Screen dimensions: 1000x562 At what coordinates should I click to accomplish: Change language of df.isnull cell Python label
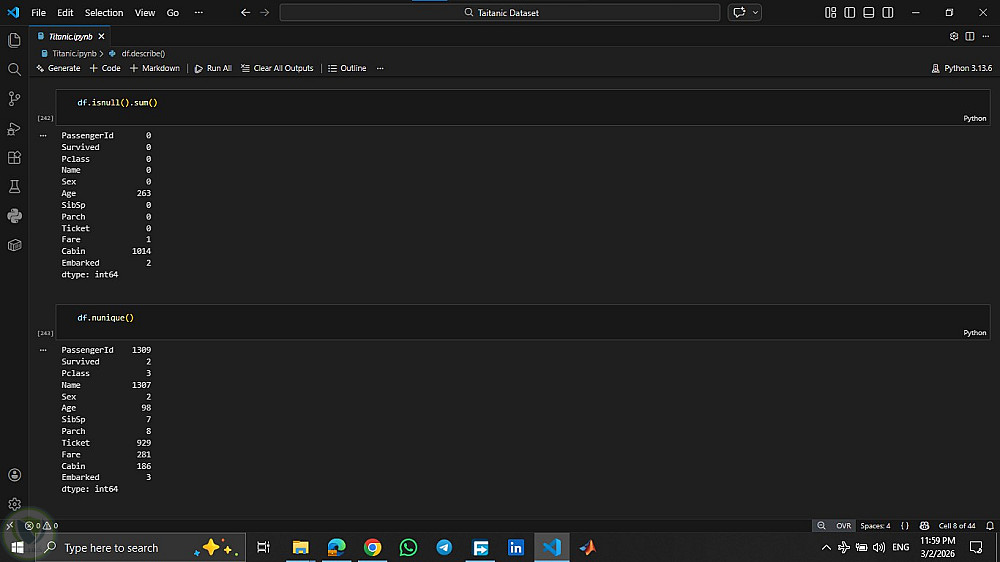974,118
